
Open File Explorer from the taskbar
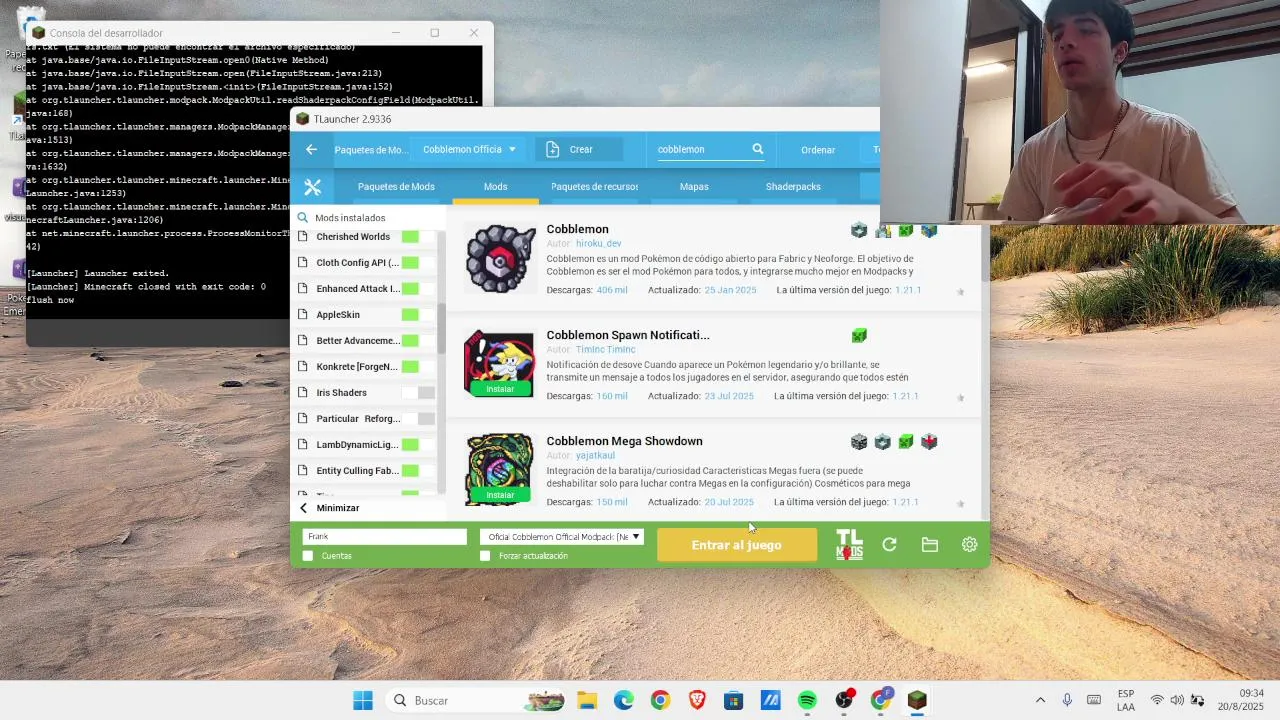(x=587, y=701)
